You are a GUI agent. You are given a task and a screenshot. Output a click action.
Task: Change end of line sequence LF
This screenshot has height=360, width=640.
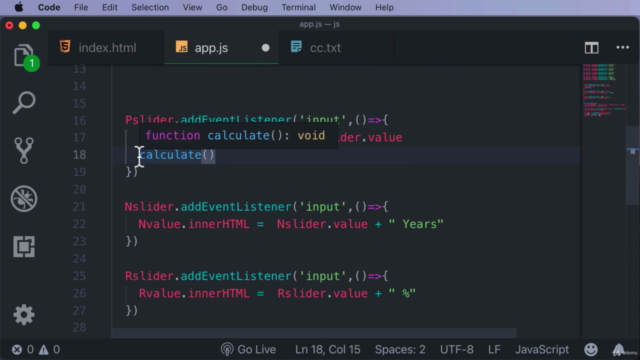tap(494, 350)
